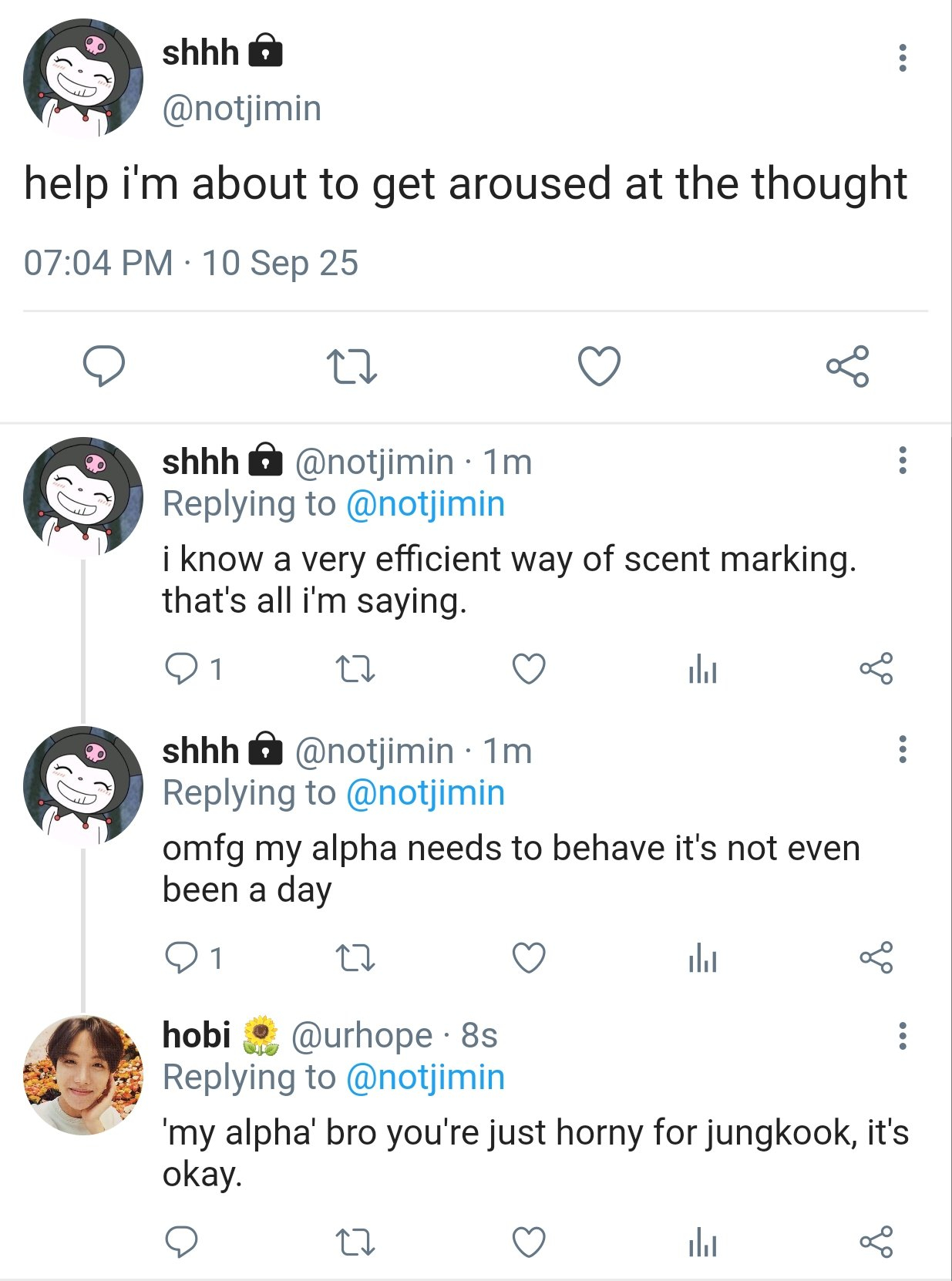Open hobi's profile picture

tap(83, 1074)
